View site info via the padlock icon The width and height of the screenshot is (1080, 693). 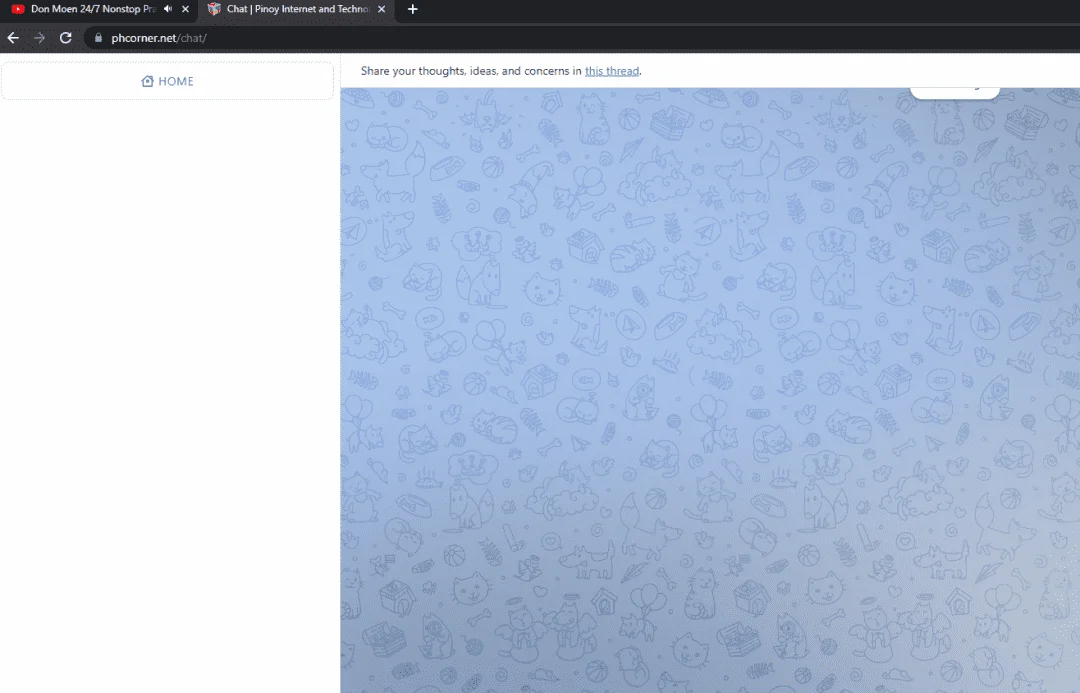[x=98, y=38]
